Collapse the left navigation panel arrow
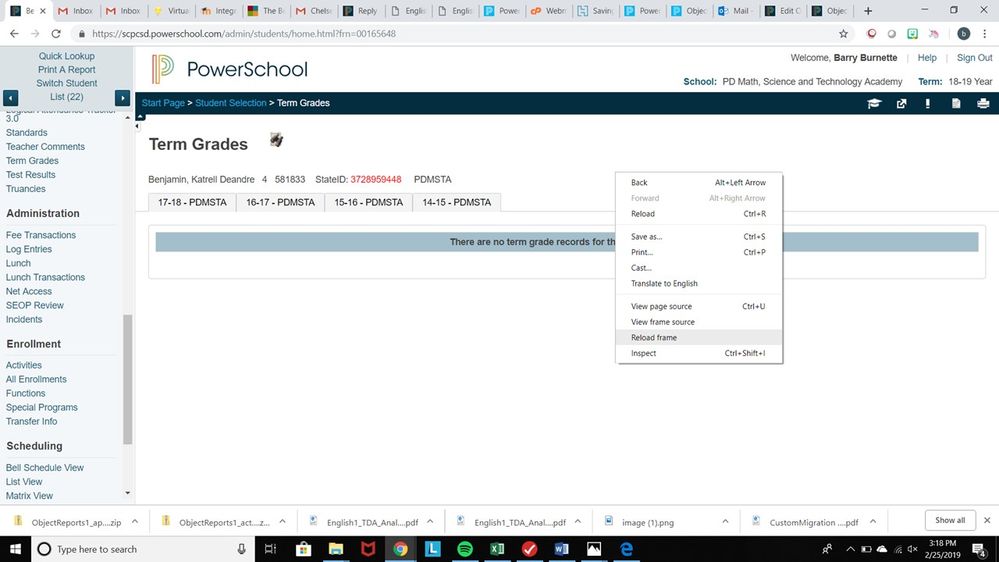Viewport: 999px width, 562px height. click(x=138, y=126)
